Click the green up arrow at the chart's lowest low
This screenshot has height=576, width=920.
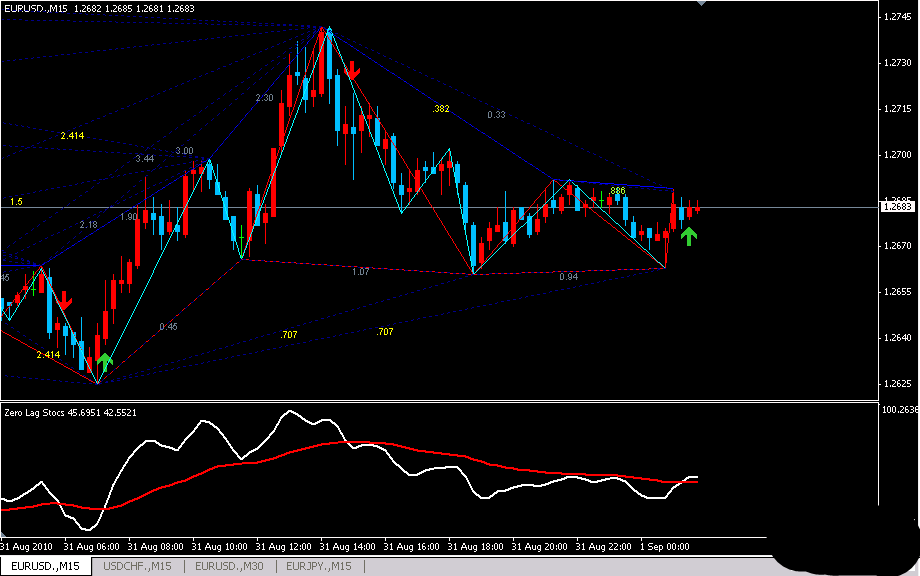coord(104,361)
